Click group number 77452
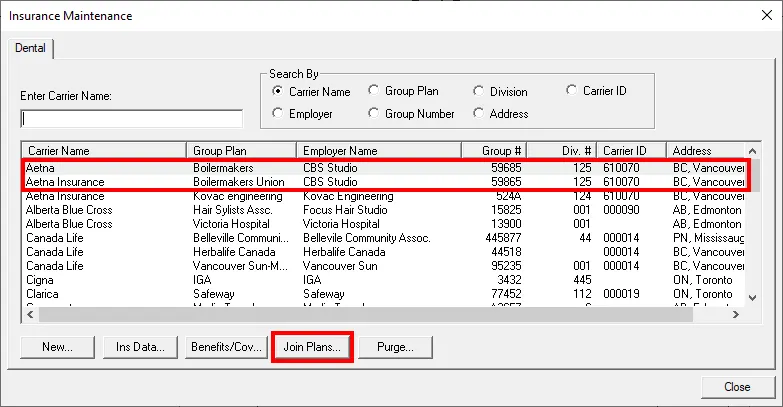 point(506,294)
